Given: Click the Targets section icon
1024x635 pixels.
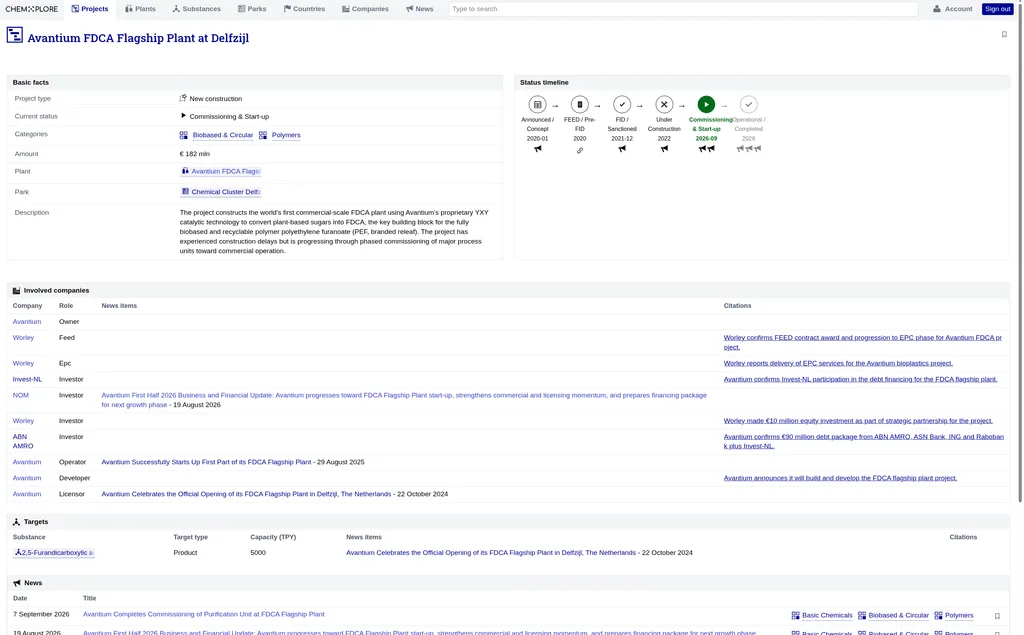Looking at the screenshot, I should 16,522.
